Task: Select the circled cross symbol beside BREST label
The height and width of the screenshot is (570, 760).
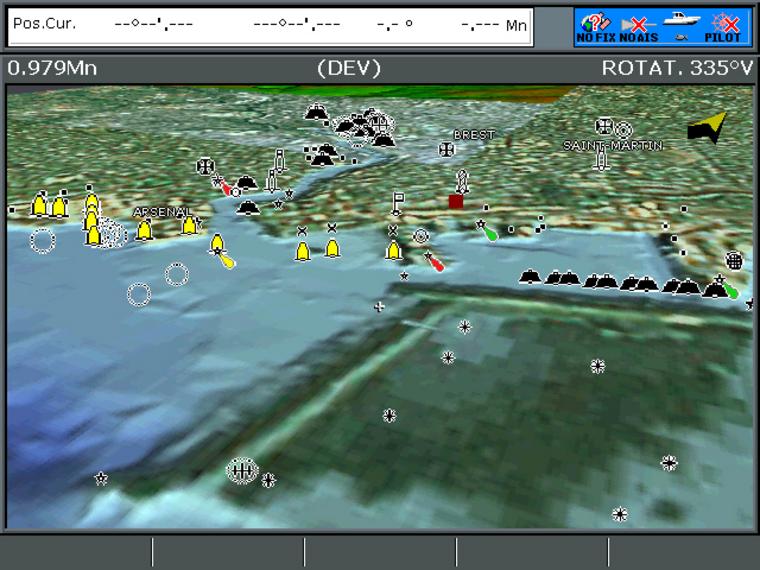Action: tap(446, 150)
